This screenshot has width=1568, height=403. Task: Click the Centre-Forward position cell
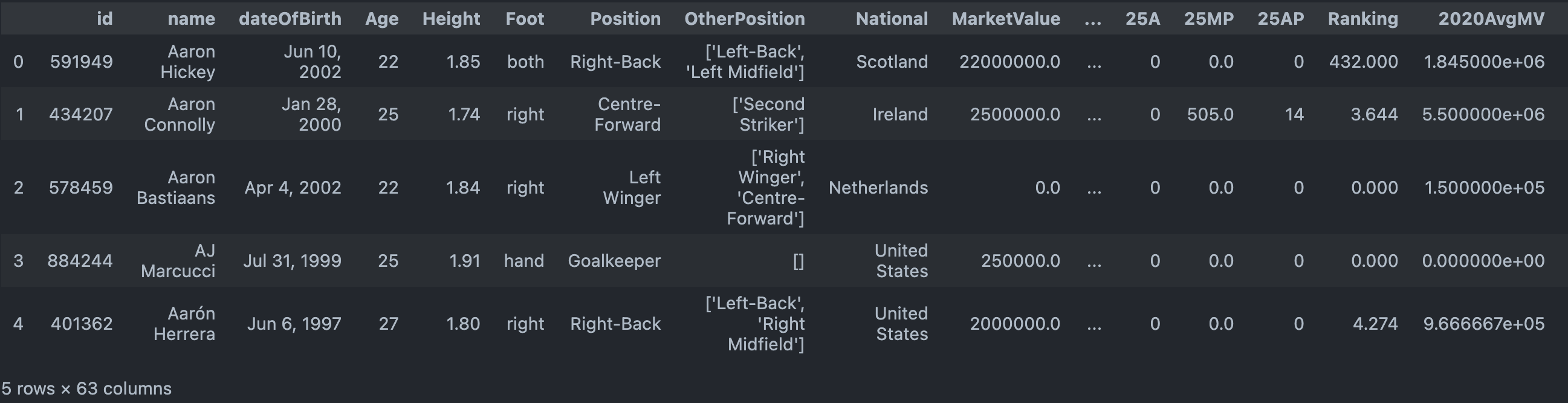[627, 114]
